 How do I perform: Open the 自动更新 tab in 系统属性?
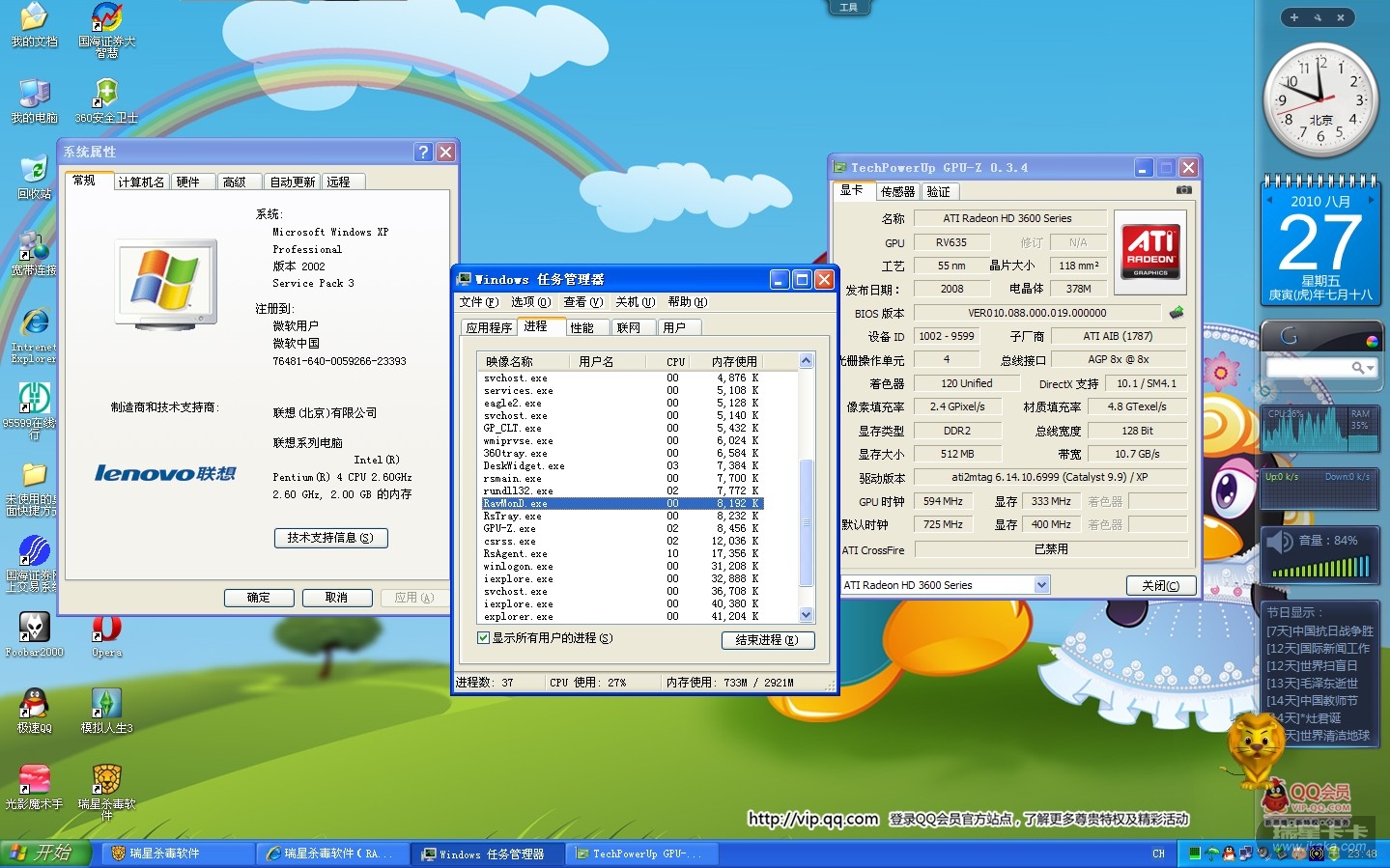(x=293, y=182)
